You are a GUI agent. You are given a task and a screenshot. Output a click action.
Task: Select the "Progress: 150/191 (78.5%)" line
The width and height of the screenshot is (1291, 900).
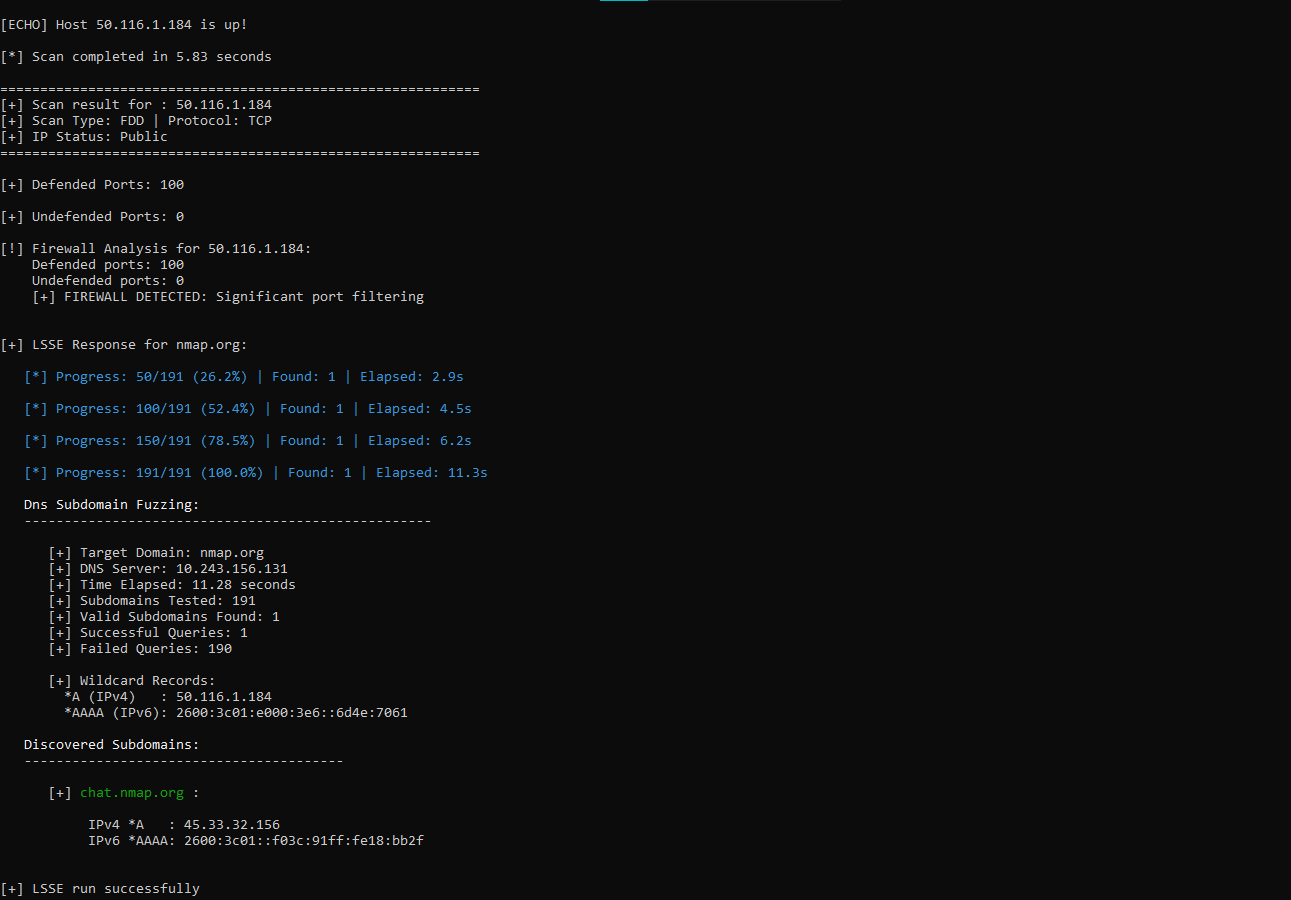click(248, 440)
